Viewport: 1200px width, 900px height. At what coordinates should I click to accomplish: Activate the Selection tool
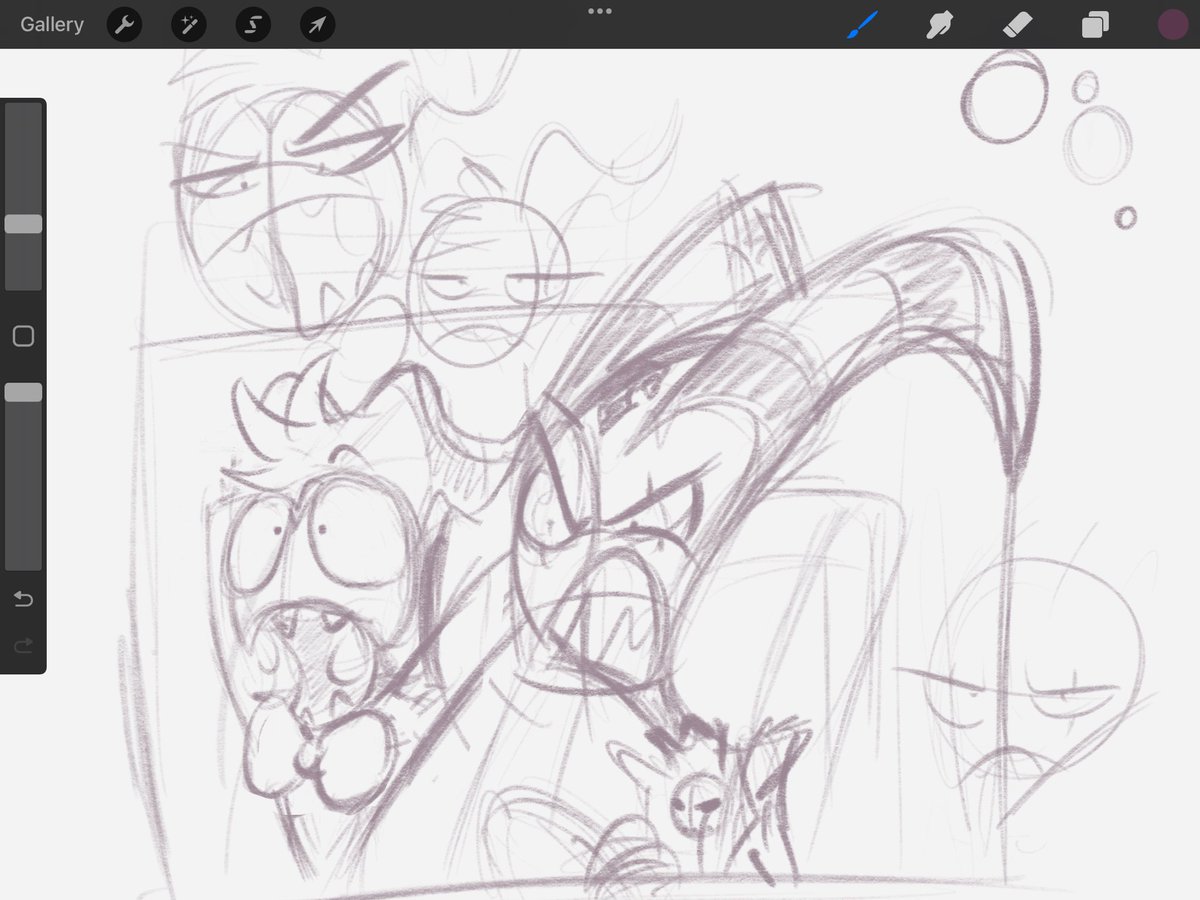coord(253,25)
